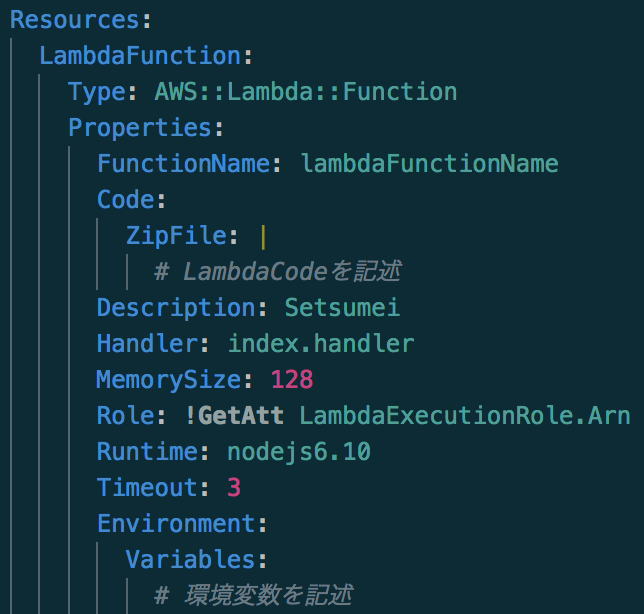Viewport: 644px width, 614px height.
Task: Click the Code key
Action: (126, 199)
